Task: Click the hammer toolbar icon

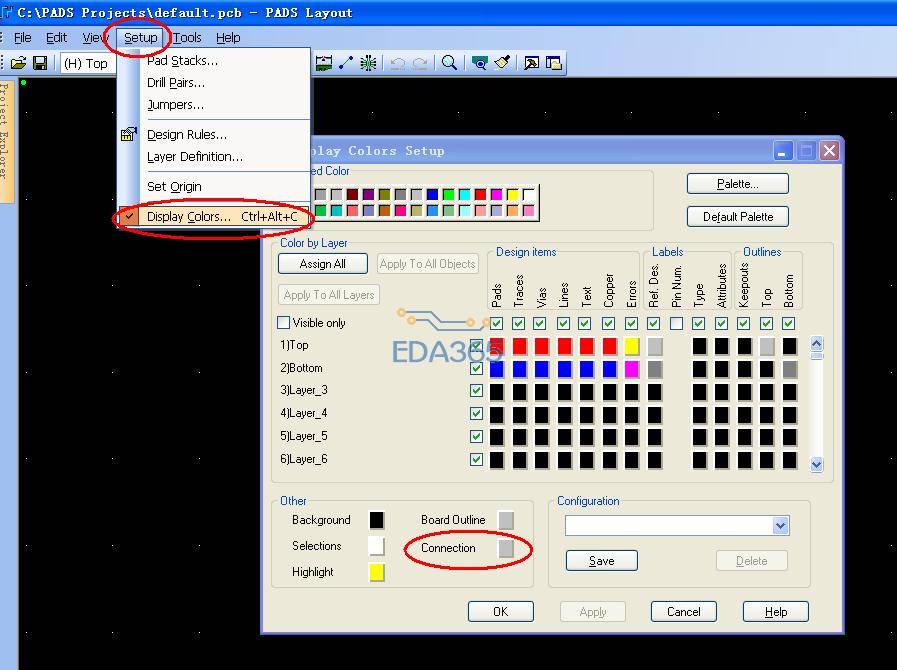Action: point(531,63)
